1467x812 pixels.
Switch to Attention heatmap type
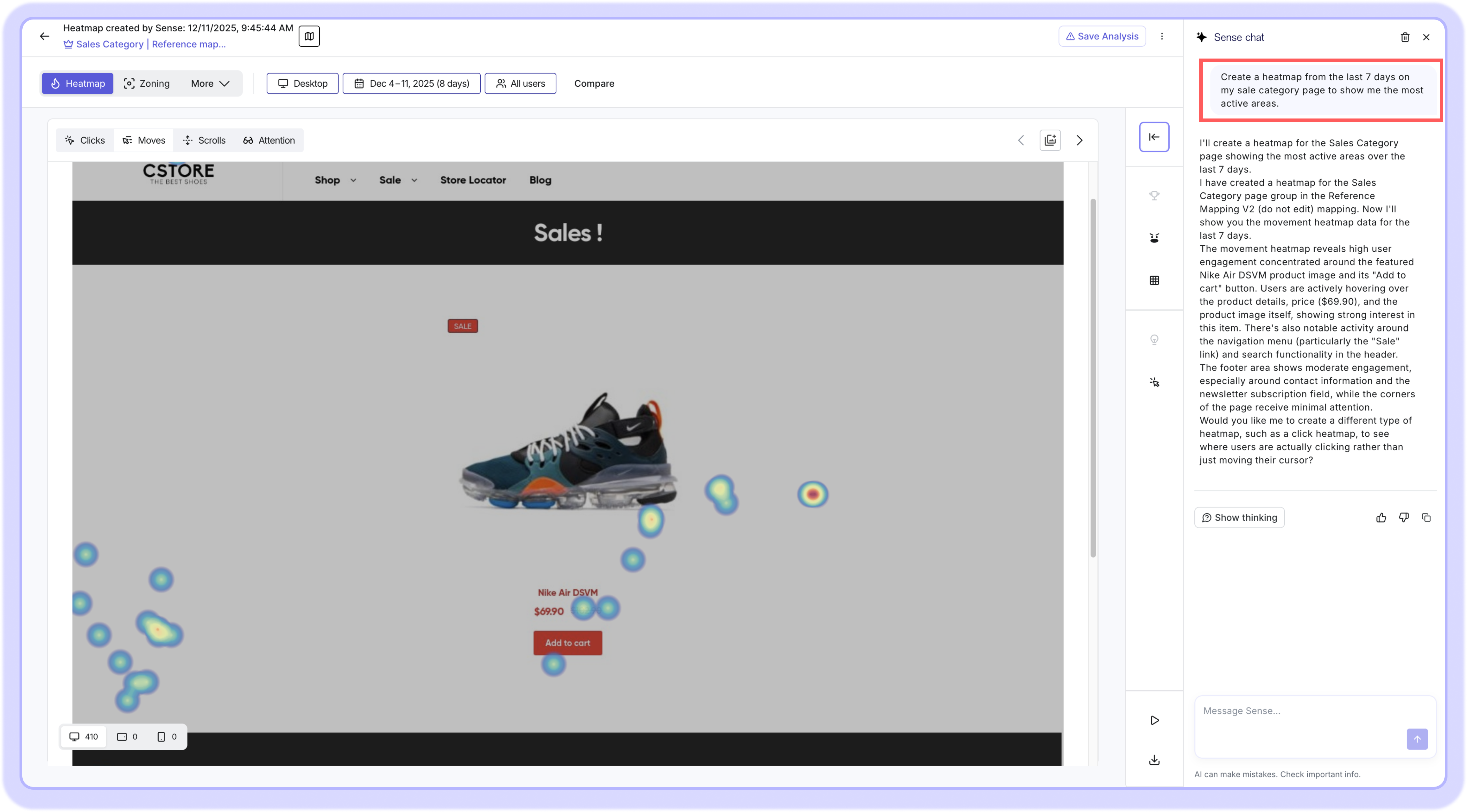pos(269,140)
